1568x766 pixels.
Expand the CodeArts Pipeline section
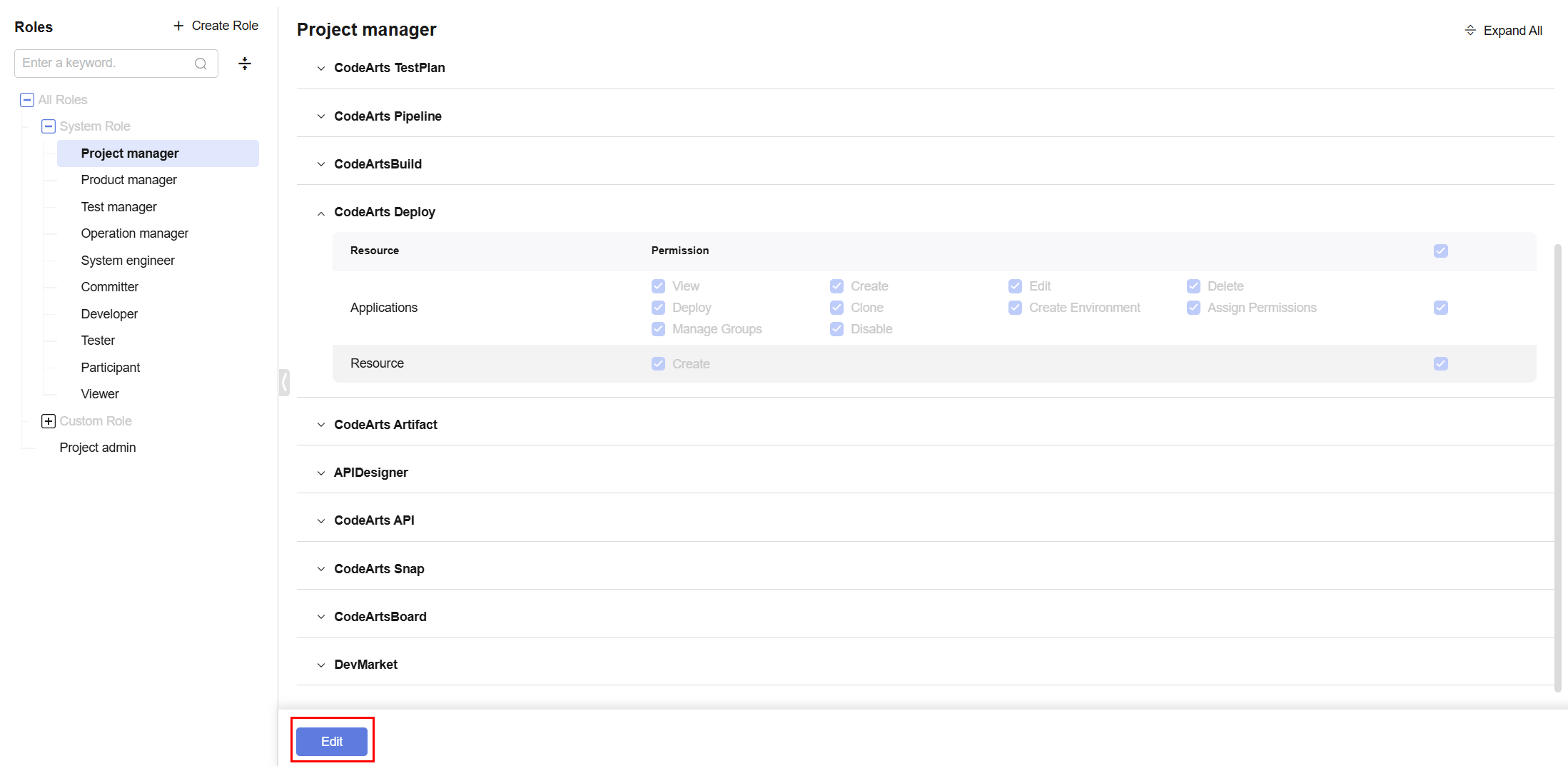(x=321, y=116)
